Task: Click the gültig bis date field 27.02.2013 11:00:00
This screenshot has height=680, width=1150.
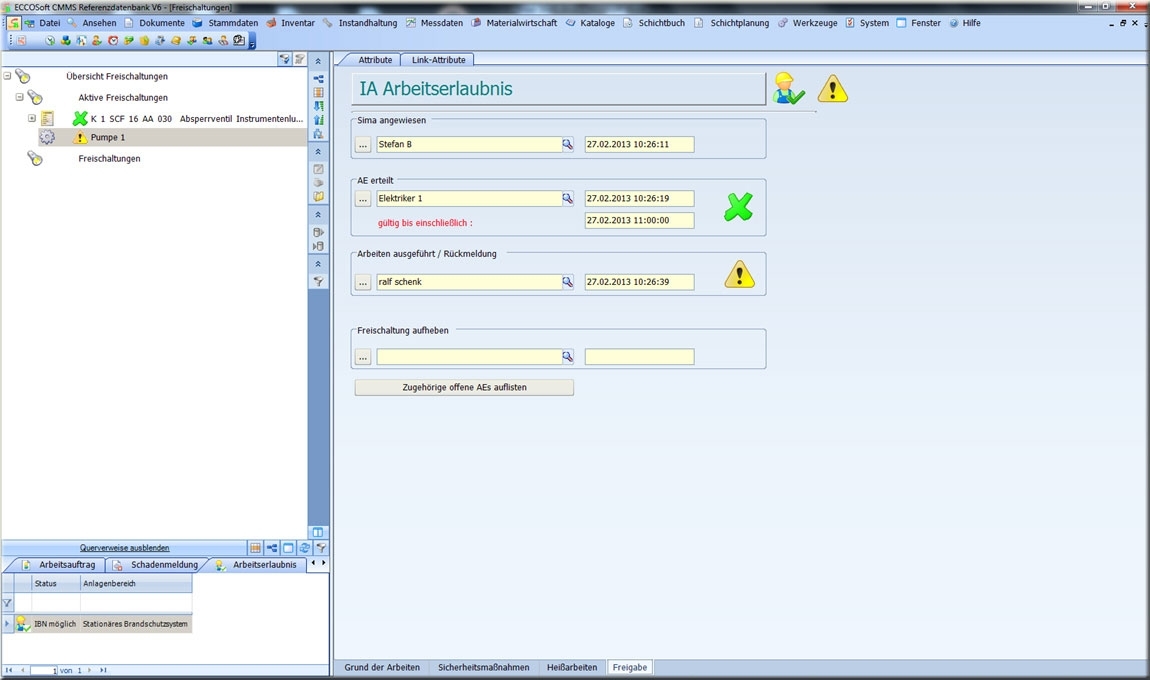Action: click(x=639, y=220)
